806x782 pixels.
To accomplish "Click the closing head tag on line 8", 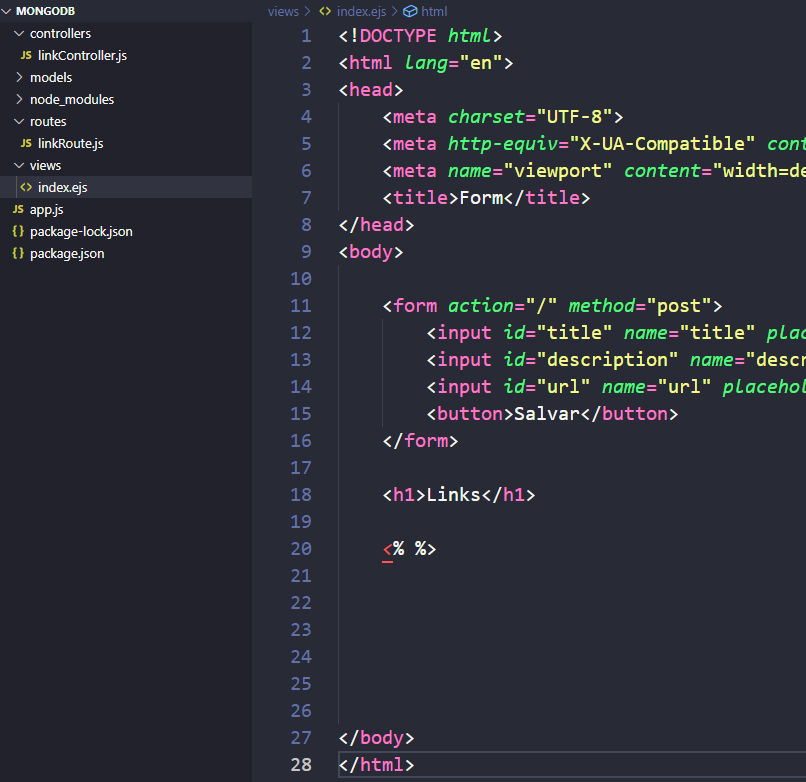I will coord(376,225).
